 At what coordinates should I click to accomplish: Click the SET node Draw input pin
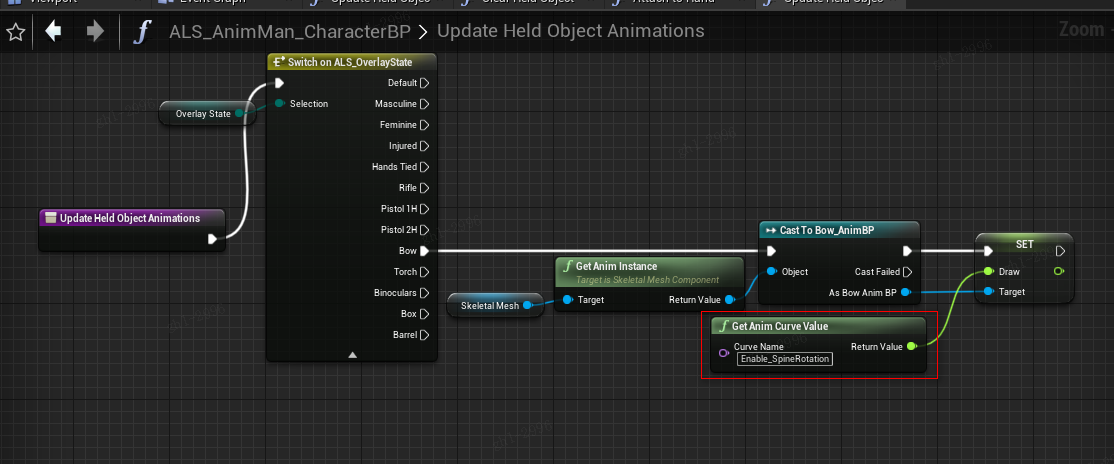pyautogui.click(x=989, y=272)
